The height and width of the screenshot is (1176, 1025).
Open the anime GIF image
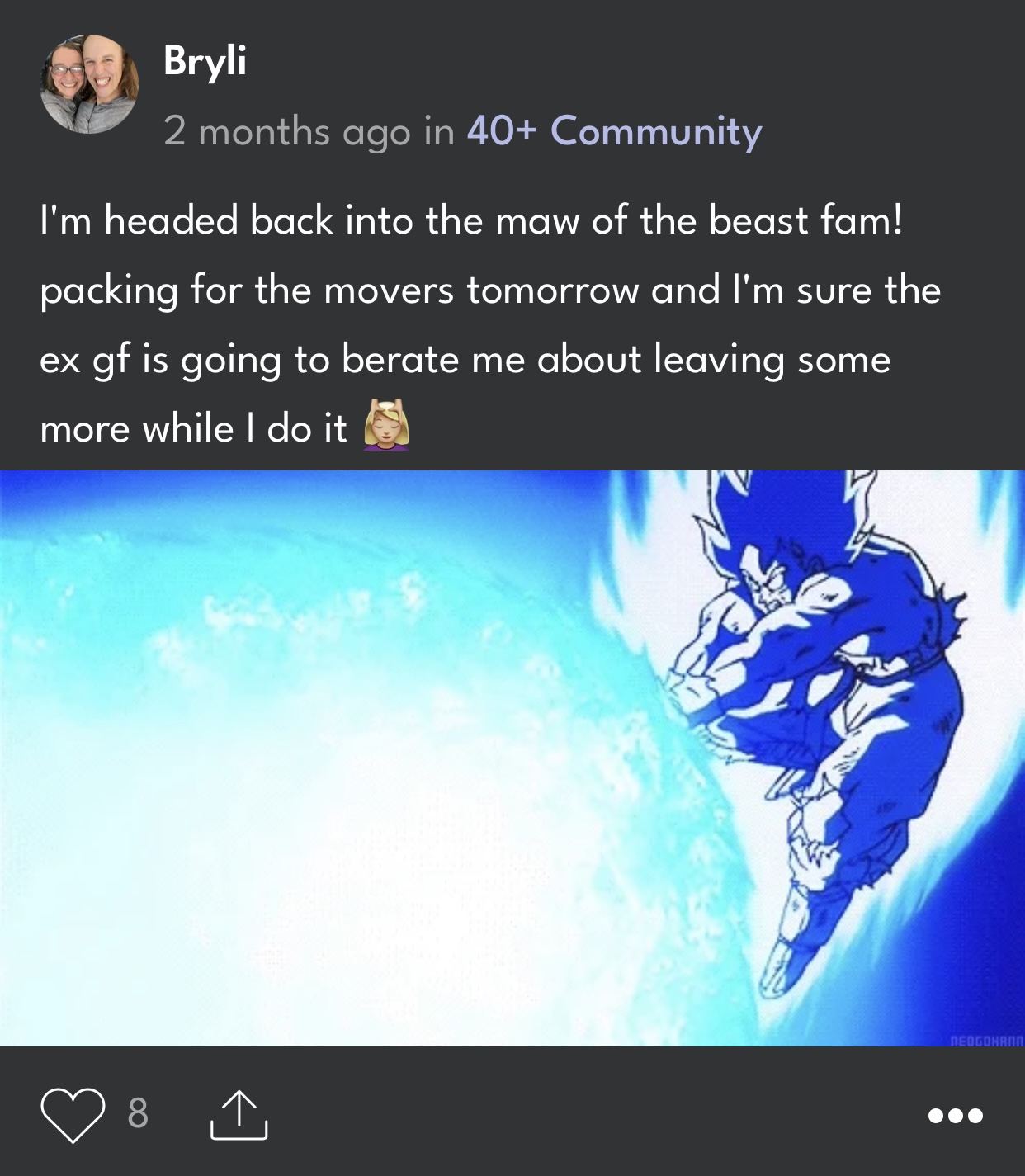[512, 758]
